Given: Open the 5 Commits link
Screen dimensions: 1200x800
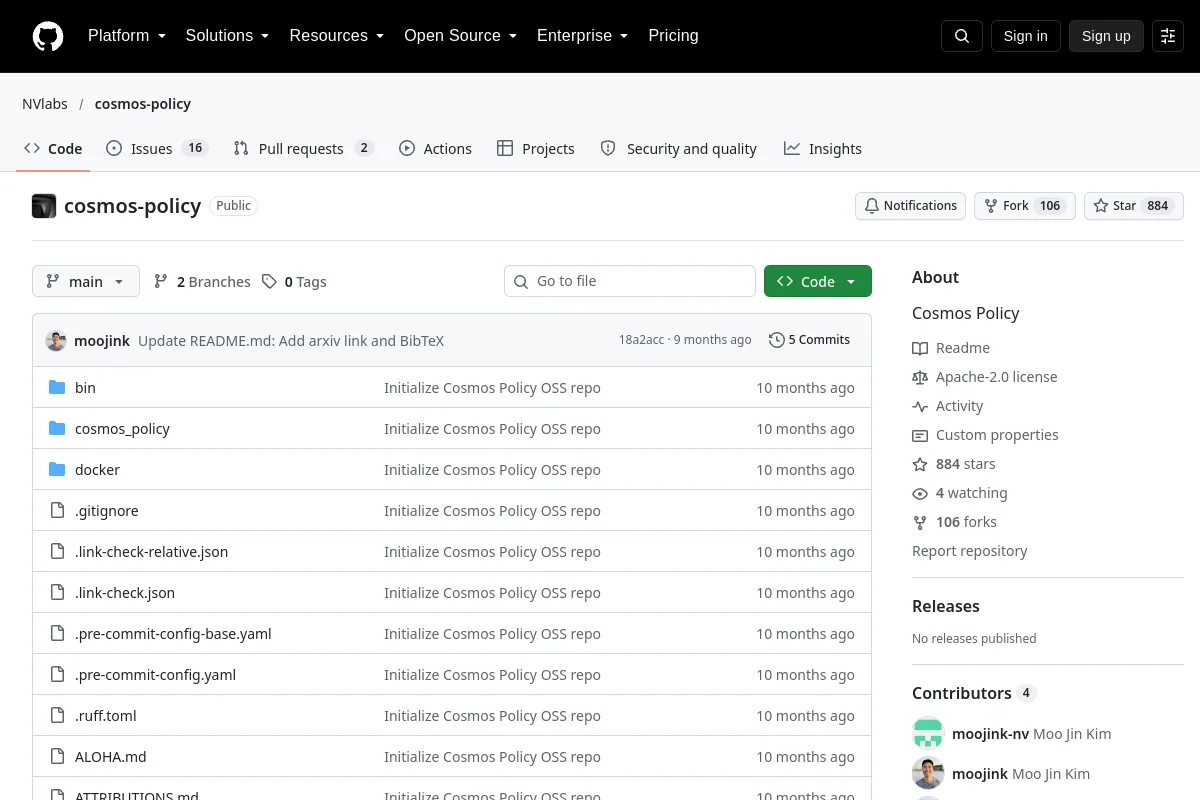Looking at the screenshot, I should 809,340.
